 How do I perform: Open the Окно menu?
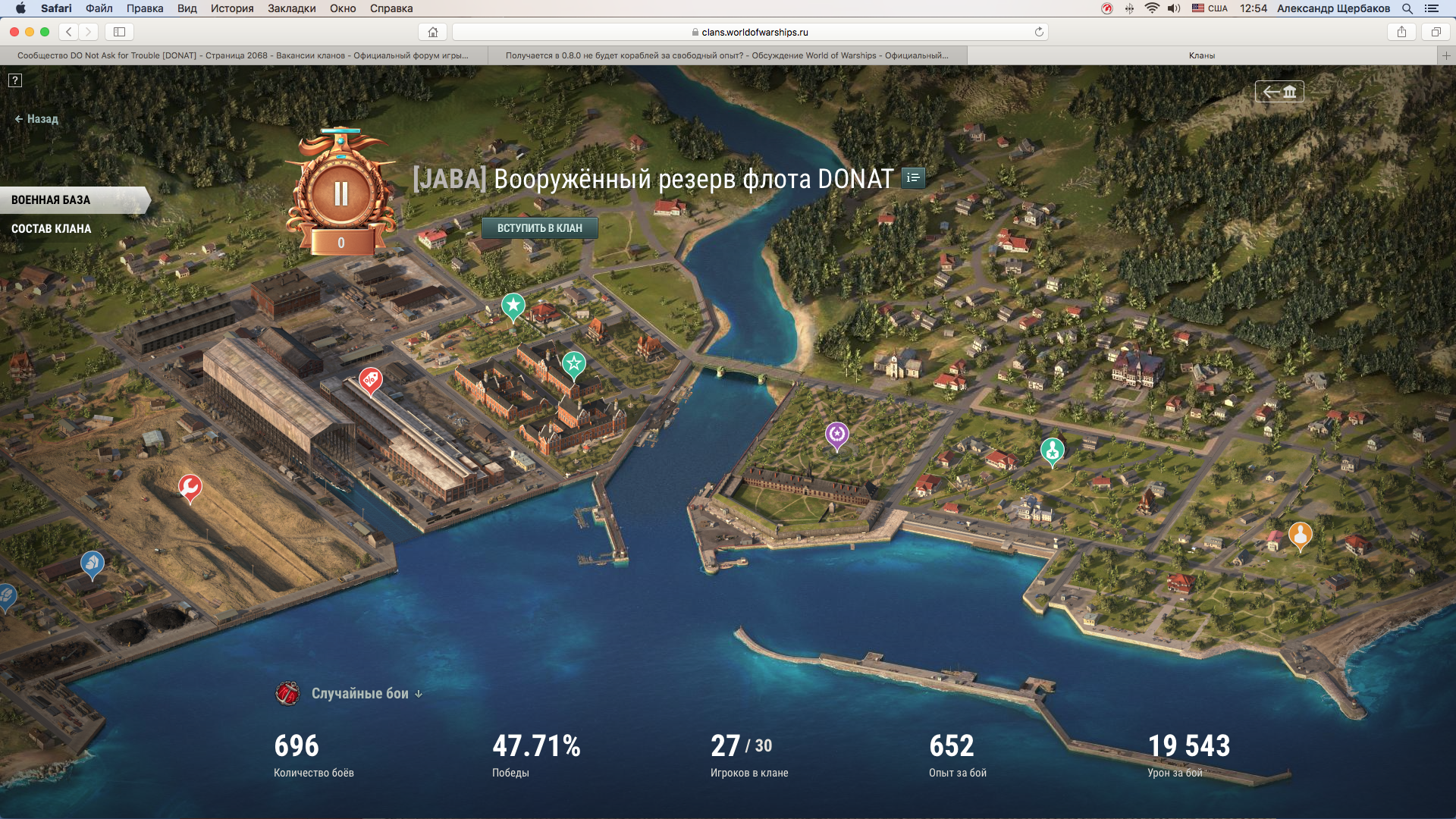pyautogui.click(x=343, y=8)
